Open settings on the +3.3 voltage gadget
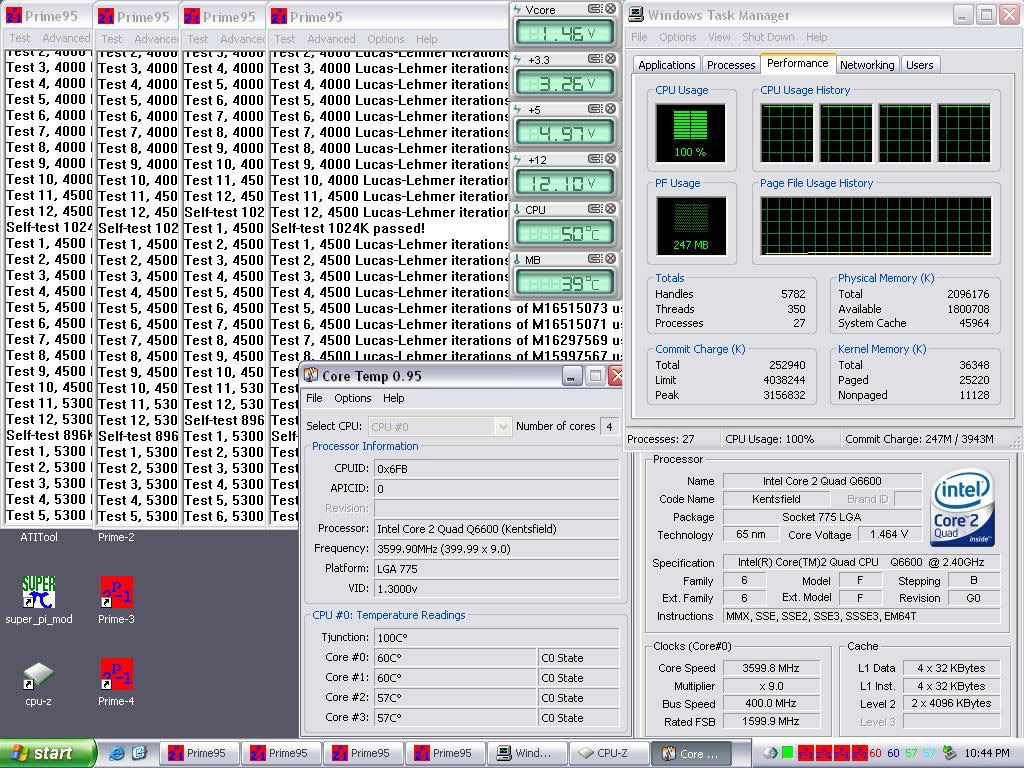Image resolution: width=1024 pixels, height=768 pixels. (x=594, y=59)
